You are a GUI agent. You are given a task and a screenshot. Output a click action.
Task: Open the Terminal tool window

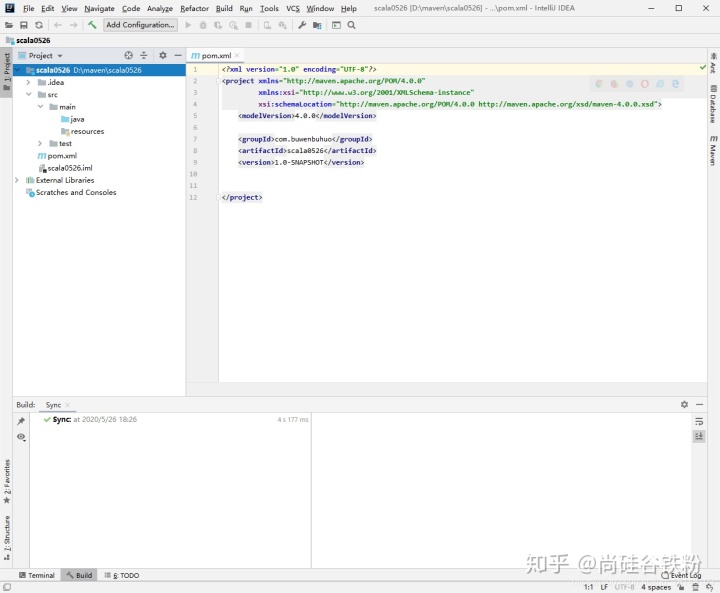click(x=36, y=575)
